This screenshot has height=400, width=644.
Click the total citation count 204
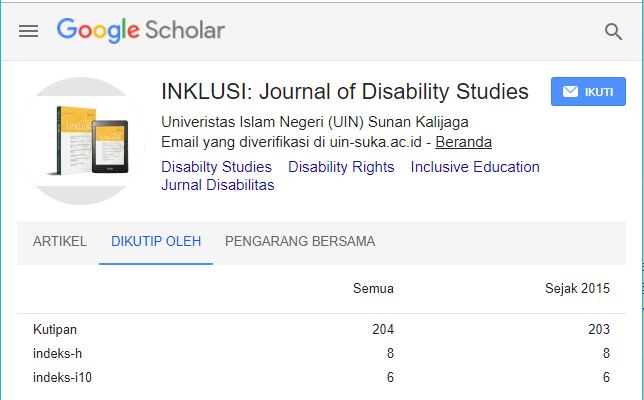[x=383, y=329]
